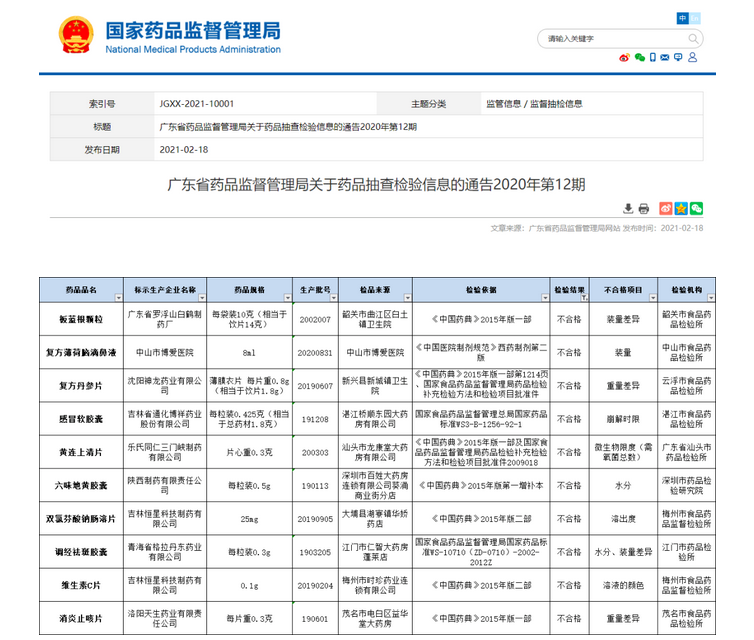This screenshot has height=640, width=754.
Task: Open the 不合格项目 column filter dropdown
Action: [x=651, y=295]
